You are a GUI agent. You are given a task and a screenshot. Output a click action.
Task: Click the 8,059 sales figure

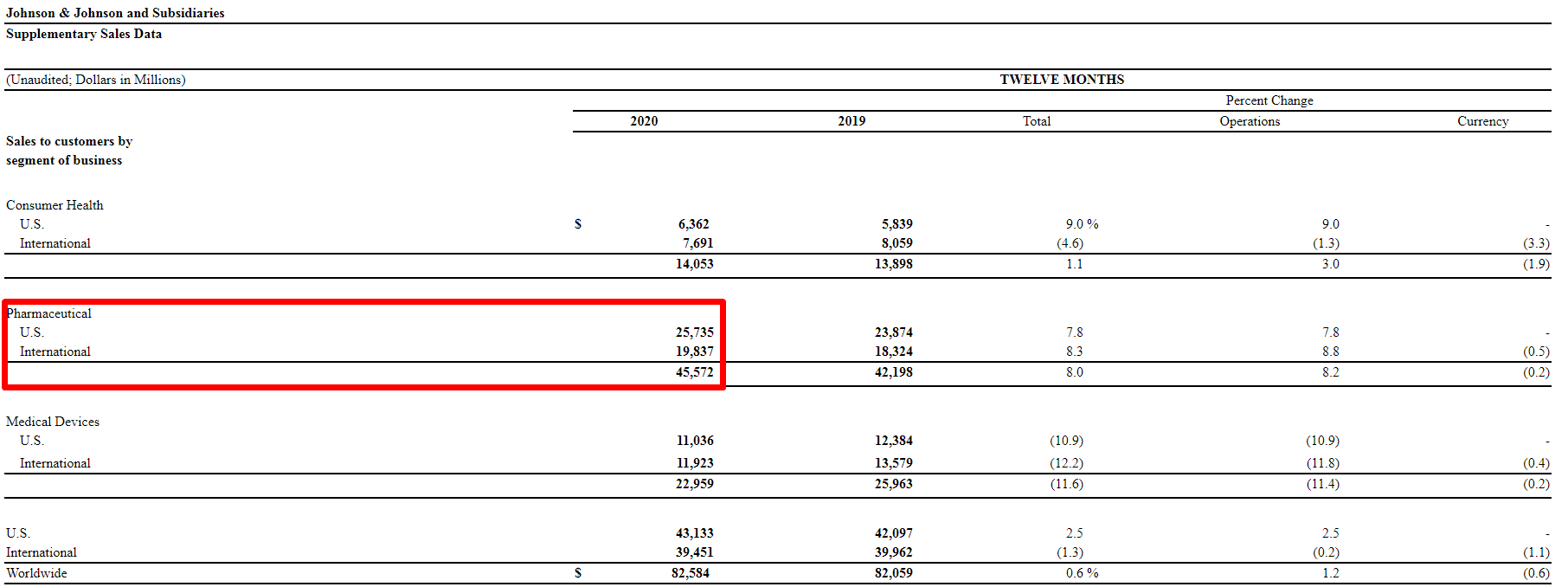click(x=897, y=243)
